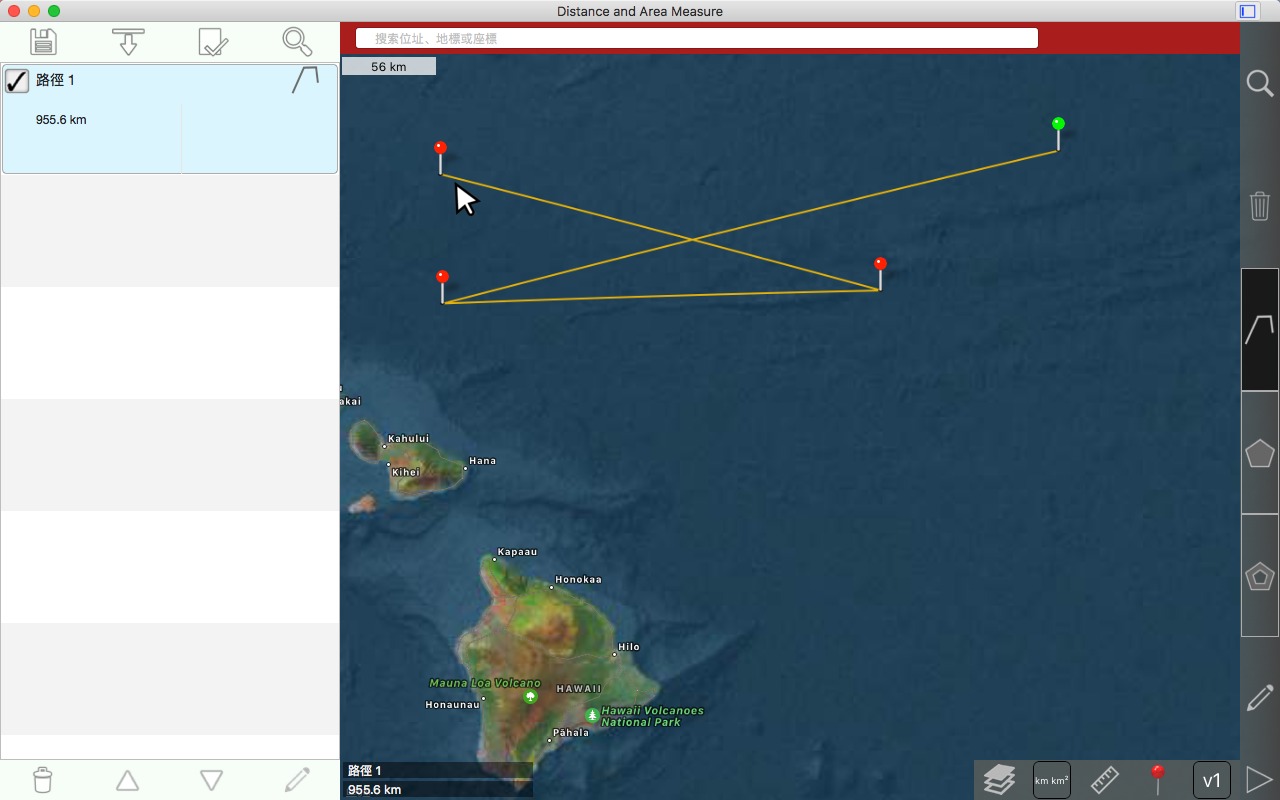This screenshot has width=1280, height=800.
Task: Click the ruler icon in bottom toolbar
Action: (1104, 779)
